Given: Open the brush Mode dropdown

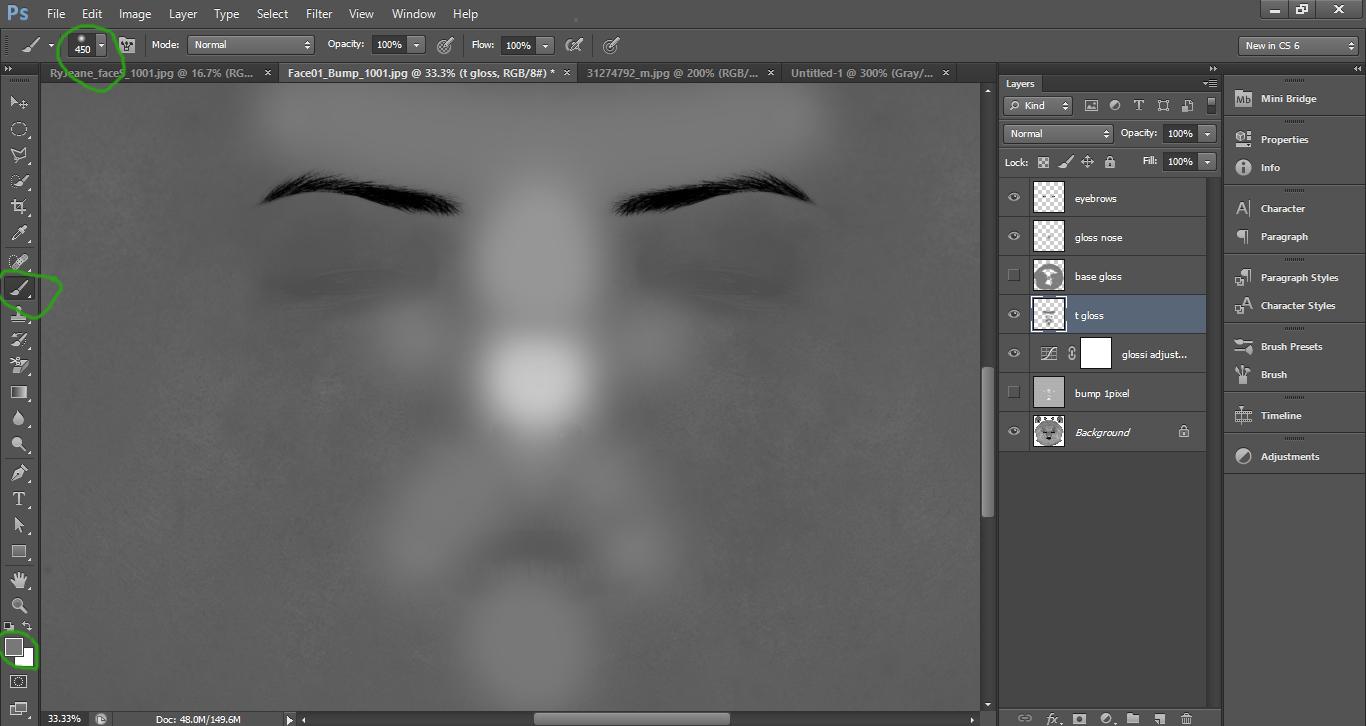Looking at the screenshot, I should coord(251,45).
